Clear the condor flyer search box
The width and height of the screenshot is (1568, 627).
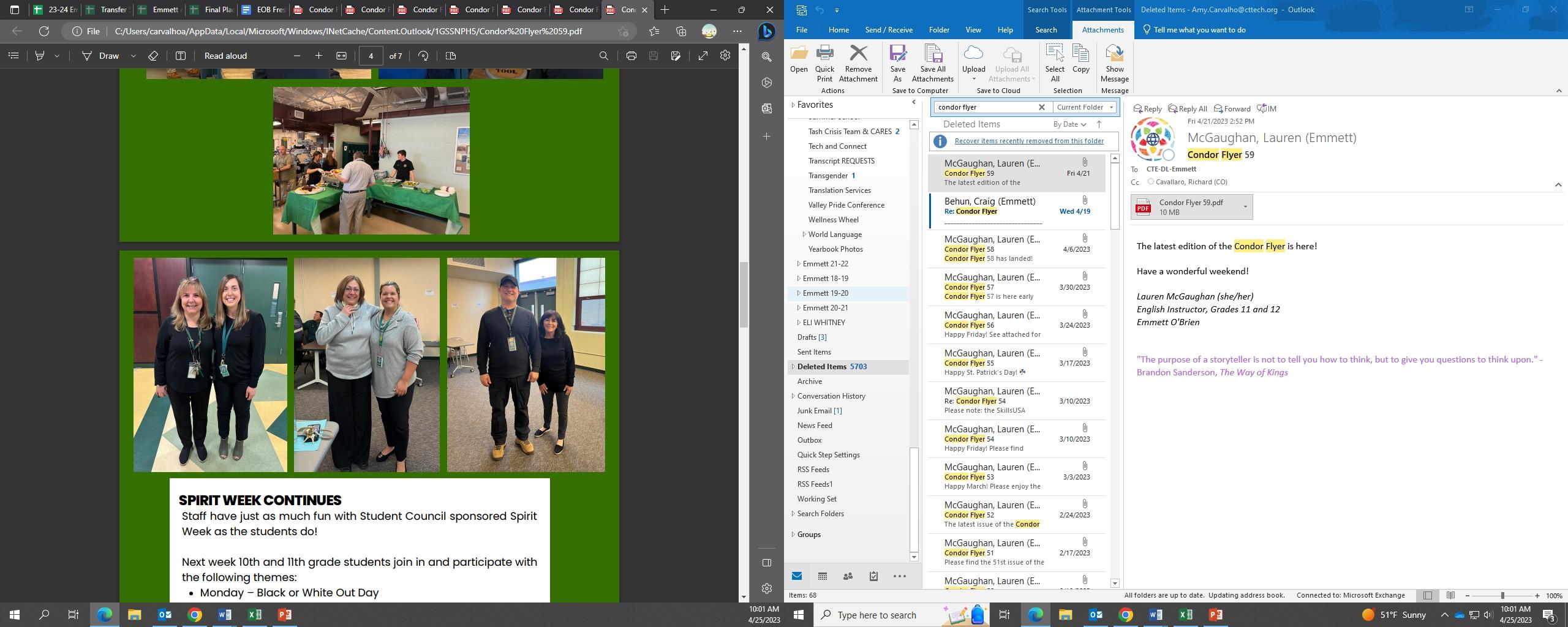coord(1041,107)
